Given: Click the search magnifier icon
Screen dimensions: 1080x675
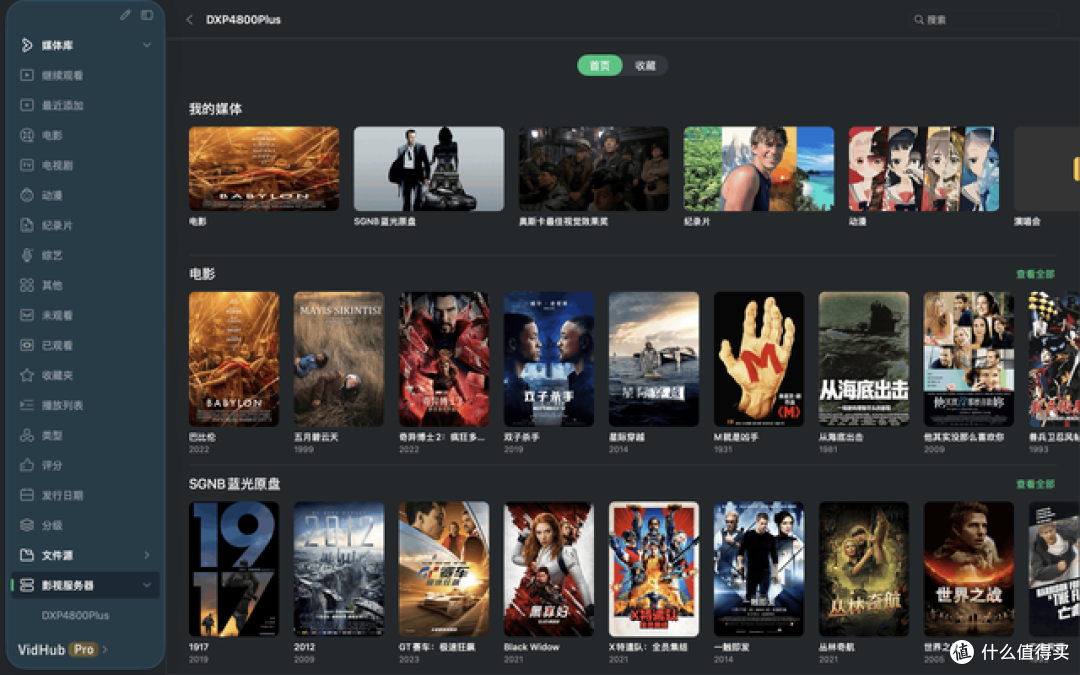Looking at the screenshot, I should (x=918, y=20).
